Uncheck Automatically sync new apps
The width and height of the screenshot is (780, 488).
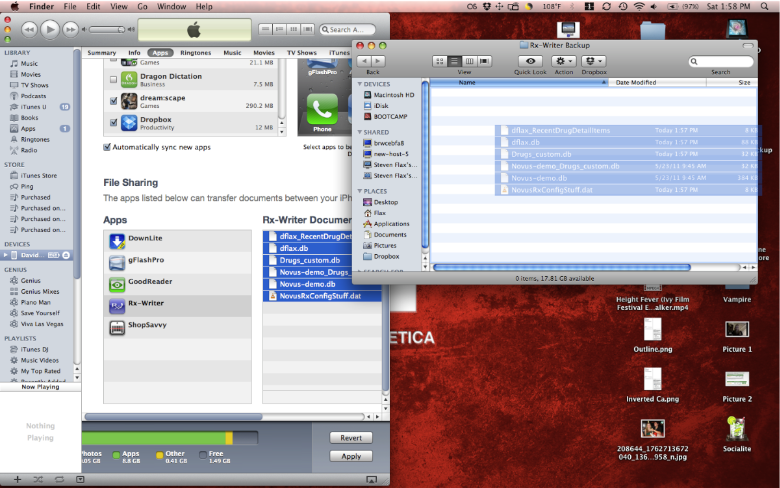pos(108,147)
